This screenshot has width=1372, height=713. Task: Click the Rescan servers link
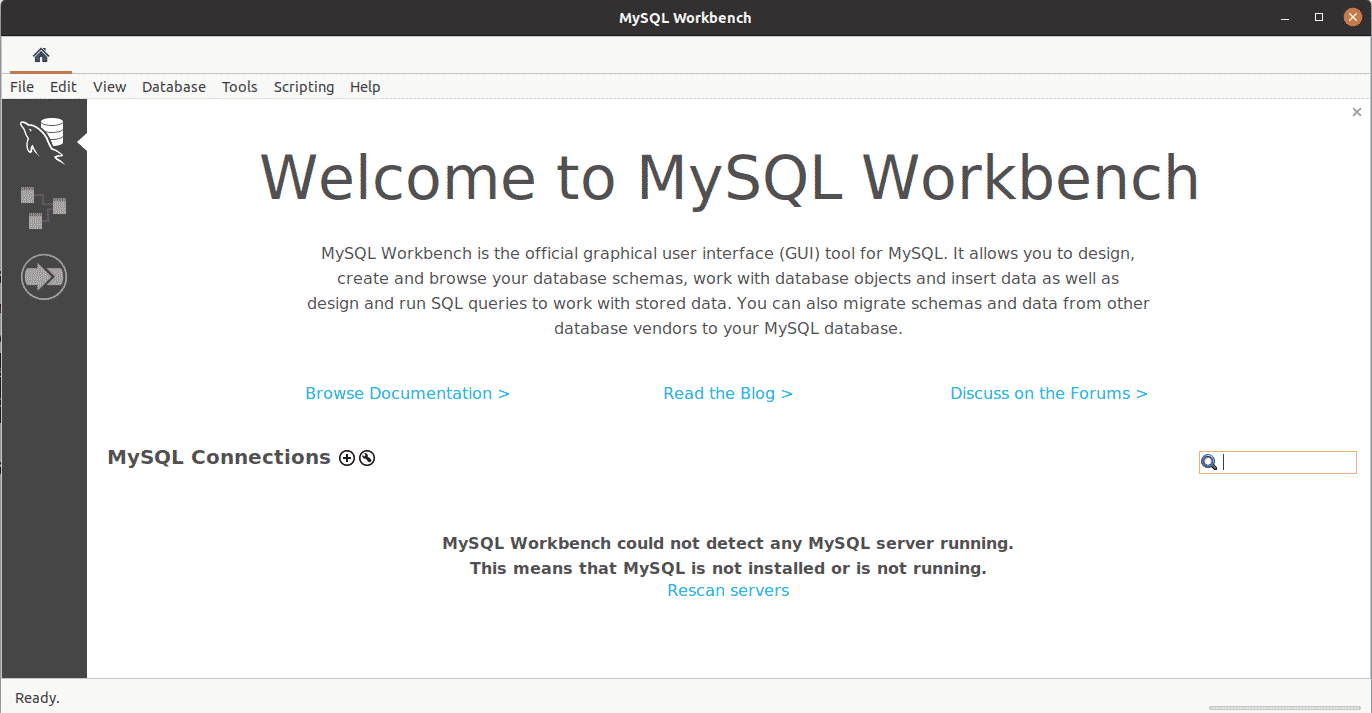(x=728, y=591)
